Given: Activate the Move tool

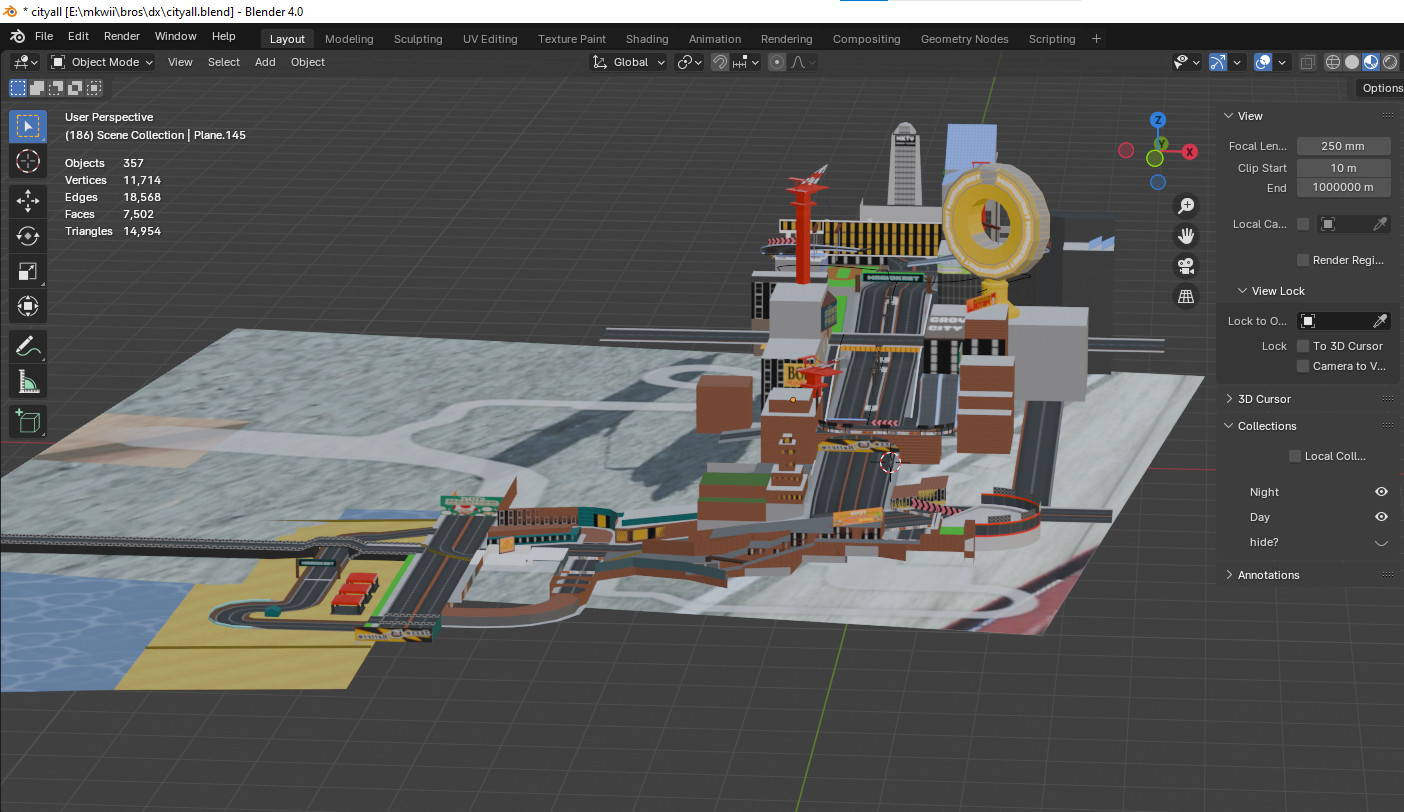Looking at the screenshot, I should pos(28,201).
